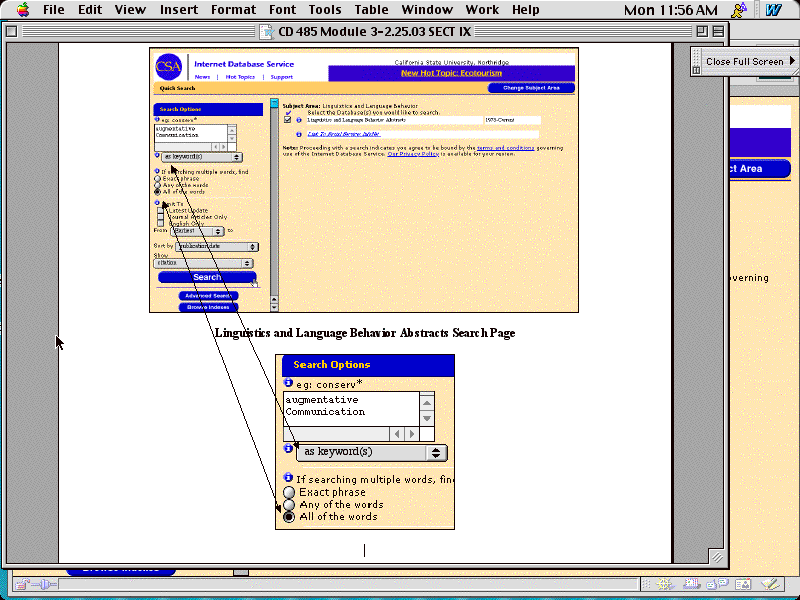The width and height of the screenshot is (800, 600).
Task: Click the blue Search button
Action: 207,277
